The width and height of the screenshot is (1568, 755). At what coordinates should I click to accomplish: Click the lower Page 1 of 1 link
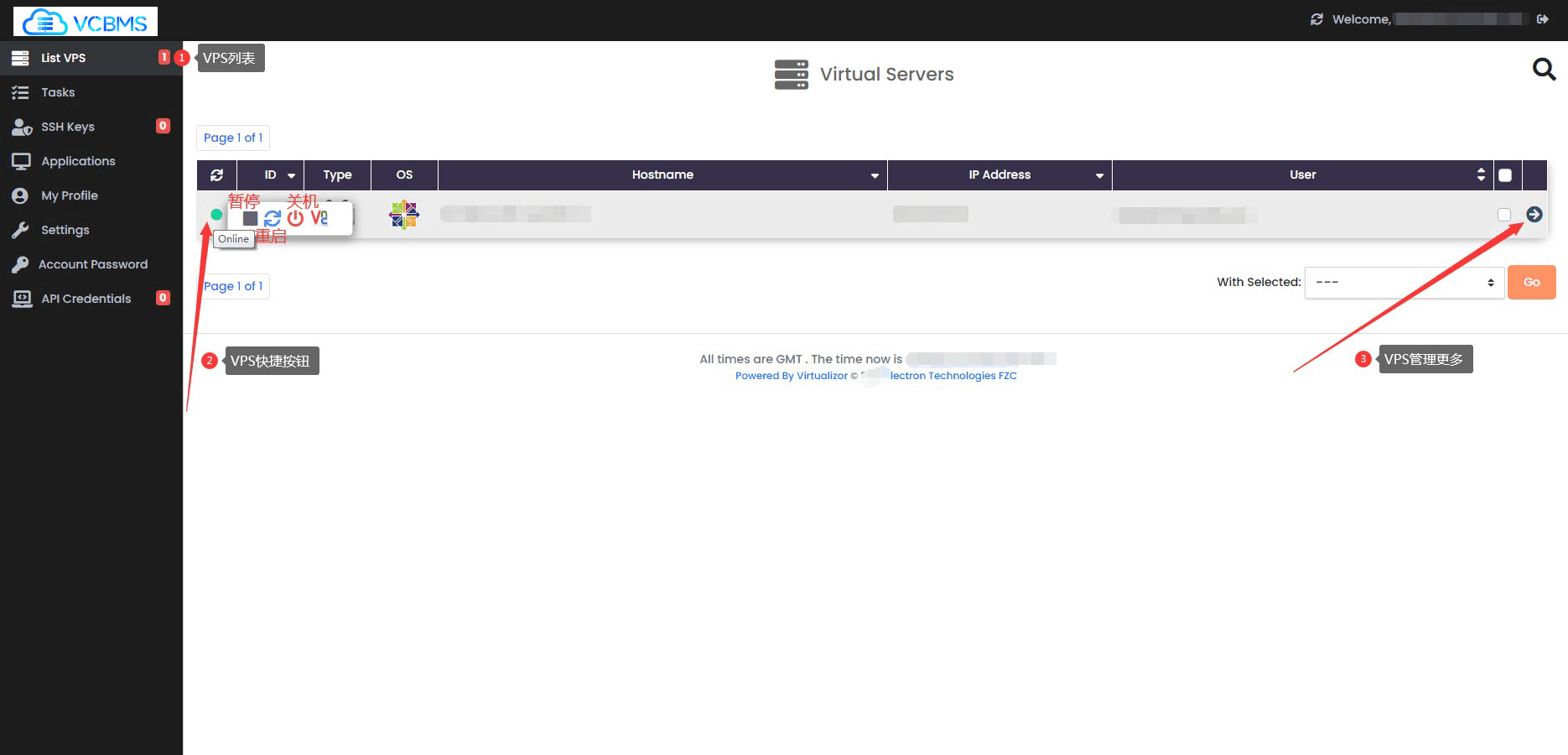click(x=233, y=286)
